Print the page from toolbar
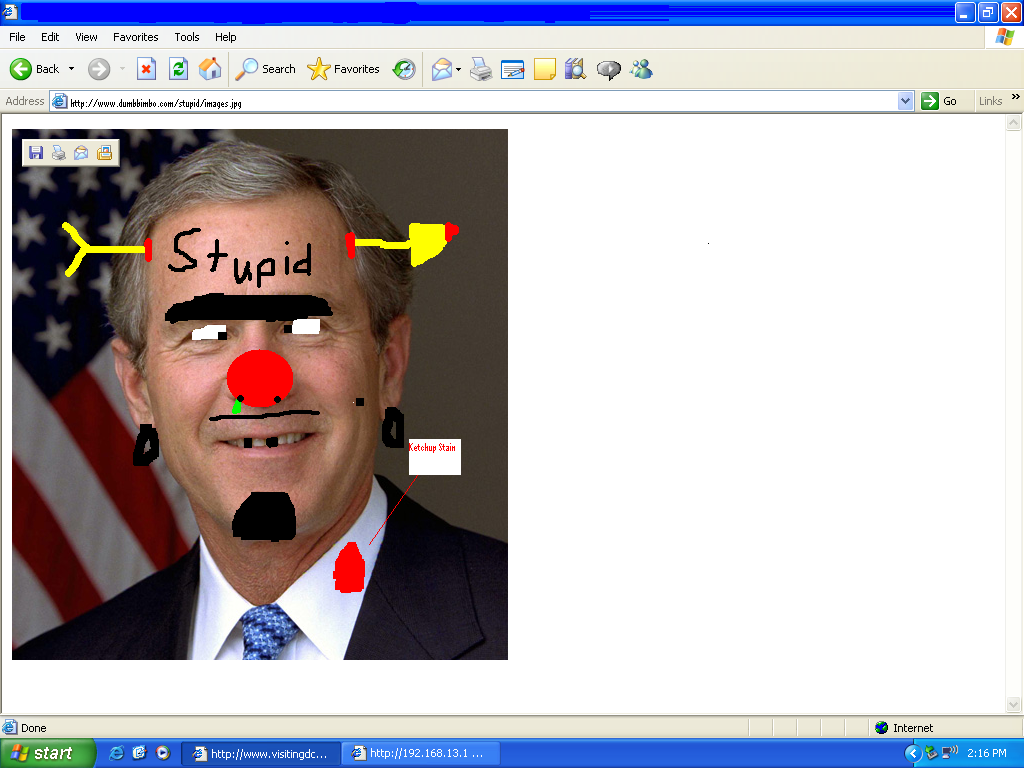Image resolution: width=1024 pixels, height=768 pixels. [x=481, y=69]
